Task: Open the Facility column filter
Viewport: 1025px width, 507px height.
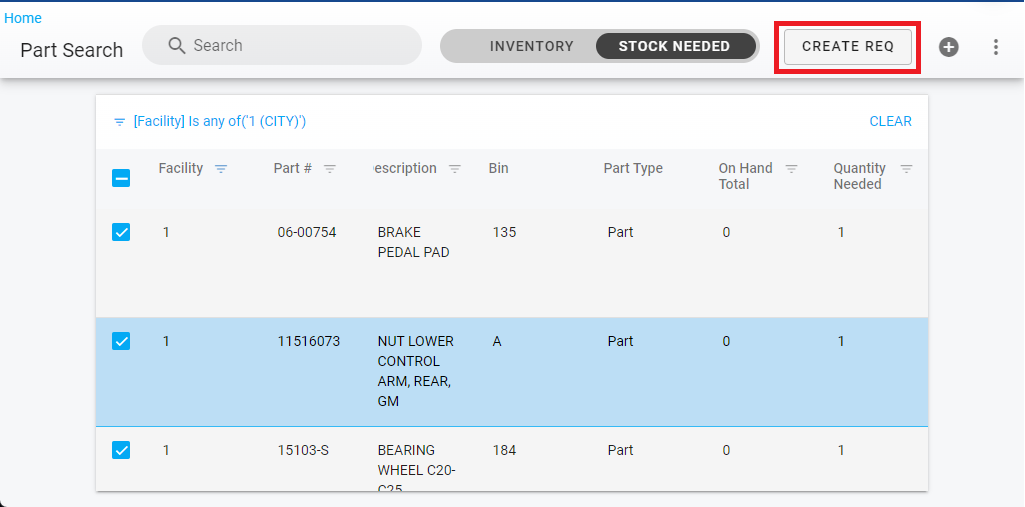Action: pyautogui.click(x=221, y=169)
